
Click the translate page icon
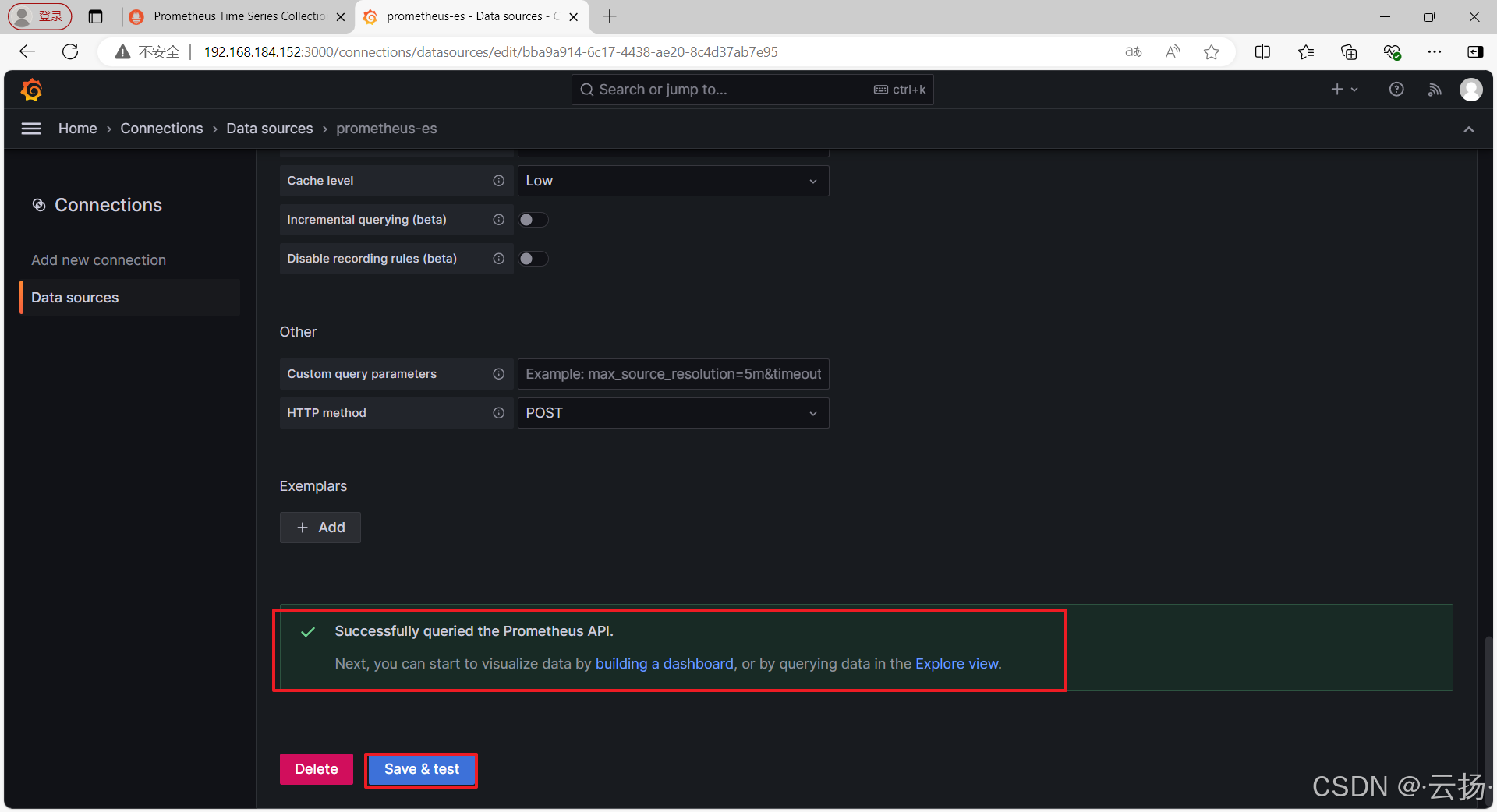coord(1134,52)
